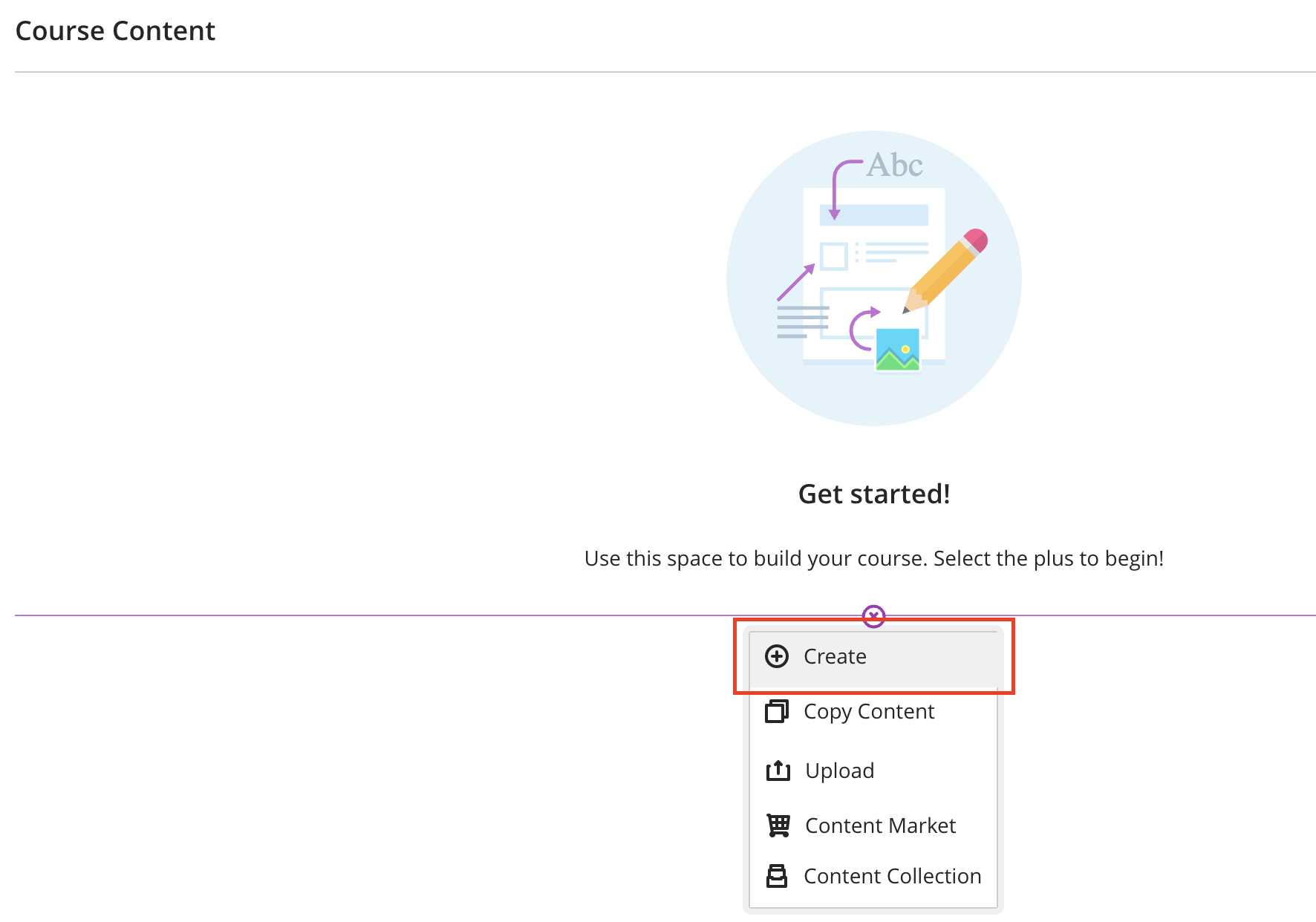Click the landscape picture in the illustration

coord(897,350)
